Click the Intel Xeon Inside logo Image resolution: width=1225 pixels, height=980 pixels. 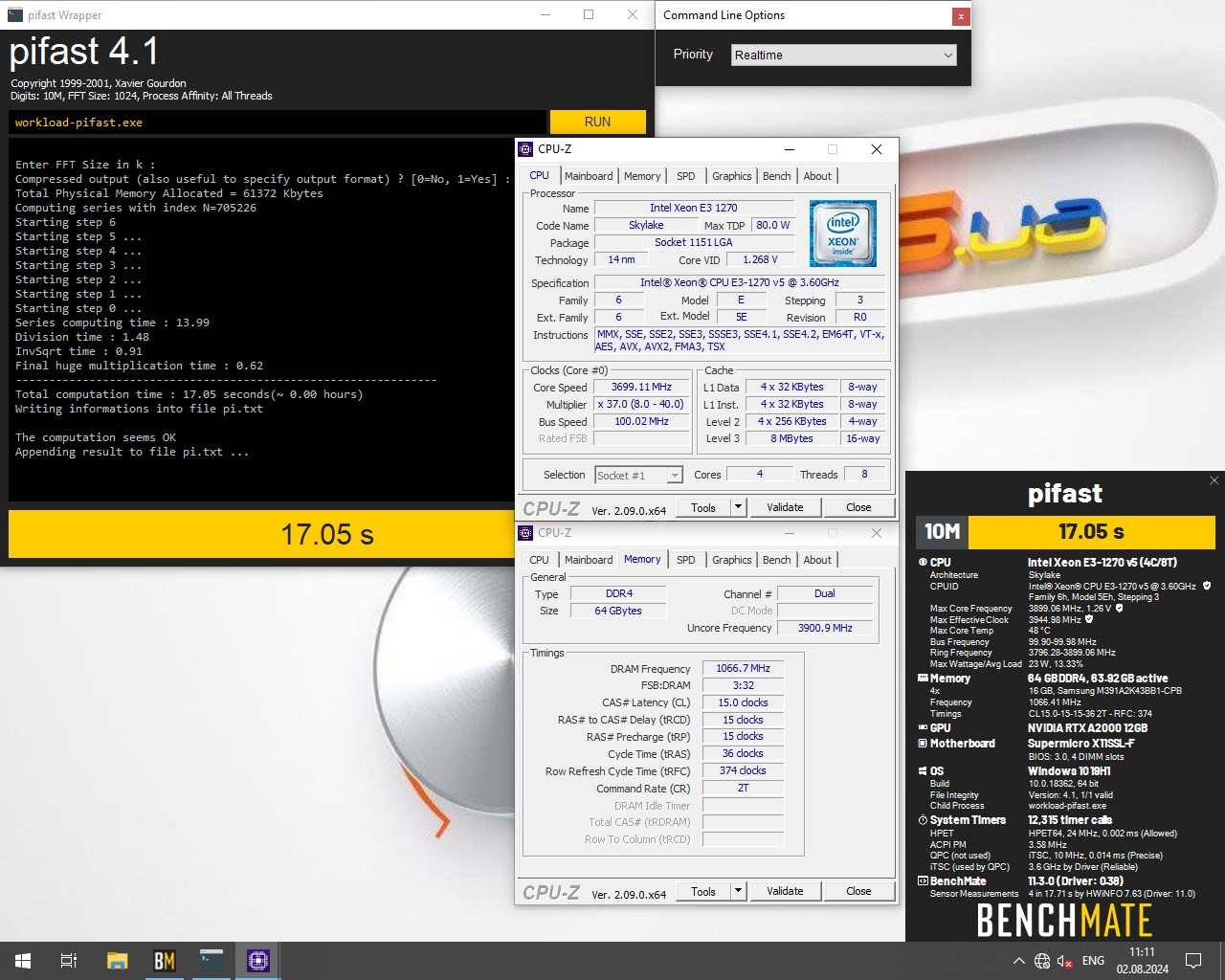[x=843, y=234]
